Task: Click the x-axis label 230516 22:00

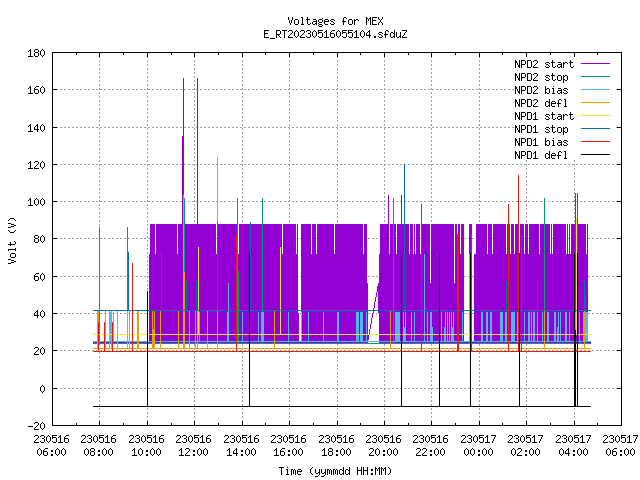Action: click(430, 446)
